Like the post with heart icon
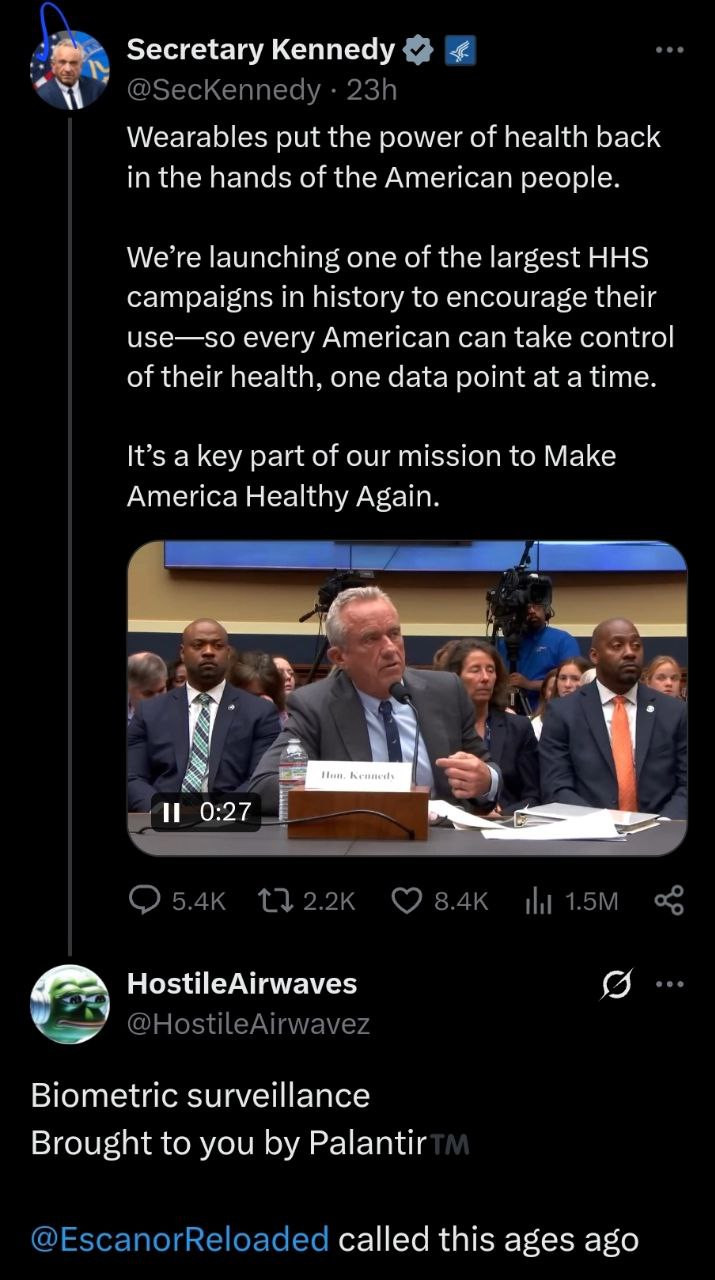The height and width of the screenshot is (1280, 715). [406, 901]
